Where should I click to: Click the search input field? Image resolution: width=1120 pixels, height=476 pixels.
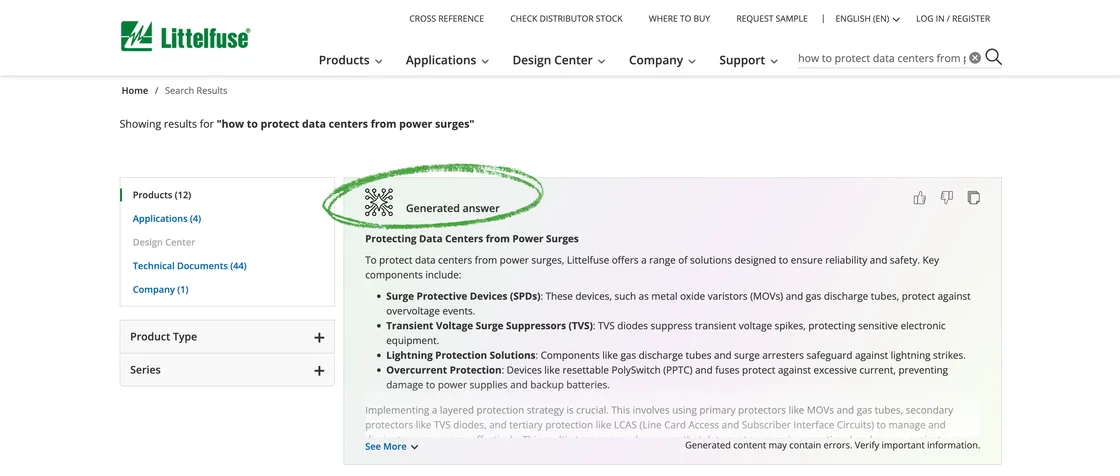tap(881, 59)
